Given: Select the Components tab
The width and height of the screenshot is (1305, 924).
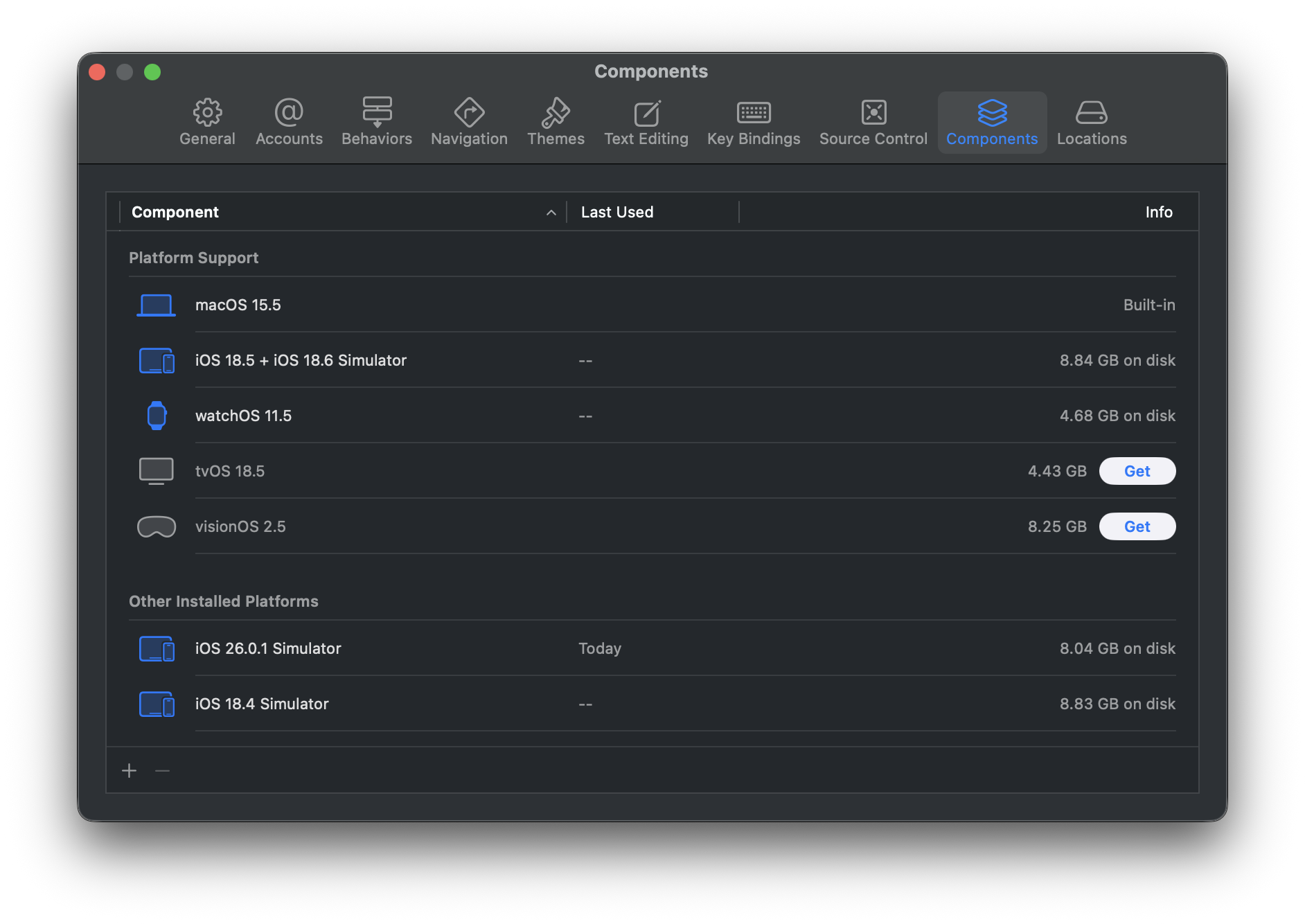Looking at the screenshot, I should (991, 123).
